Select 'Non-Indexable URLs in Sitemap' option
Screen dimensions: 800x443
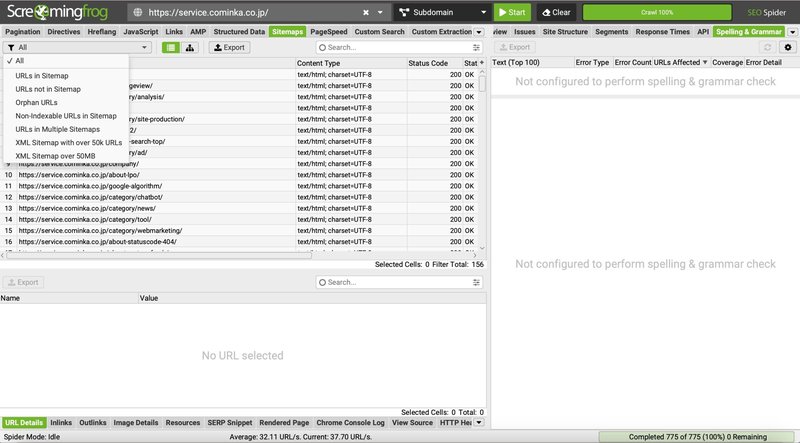coord(66,116)
